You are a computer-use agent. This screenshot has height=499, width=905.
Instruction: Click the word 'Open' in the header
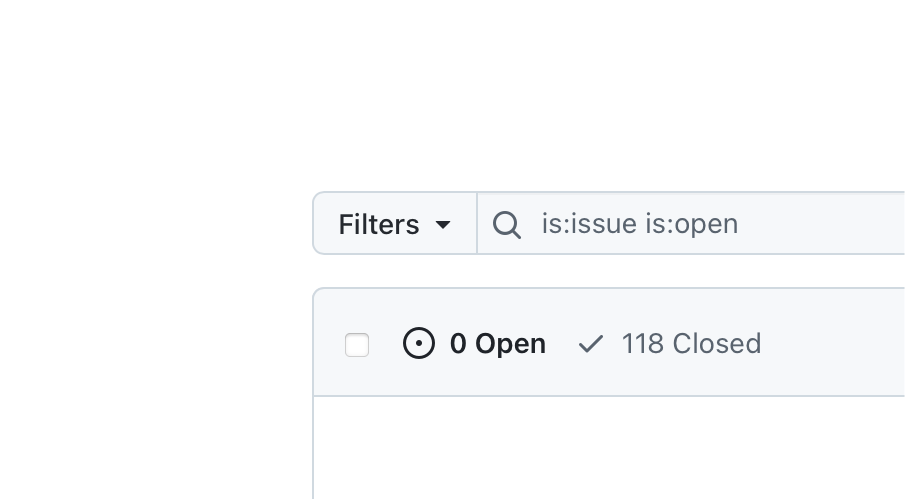510,344
